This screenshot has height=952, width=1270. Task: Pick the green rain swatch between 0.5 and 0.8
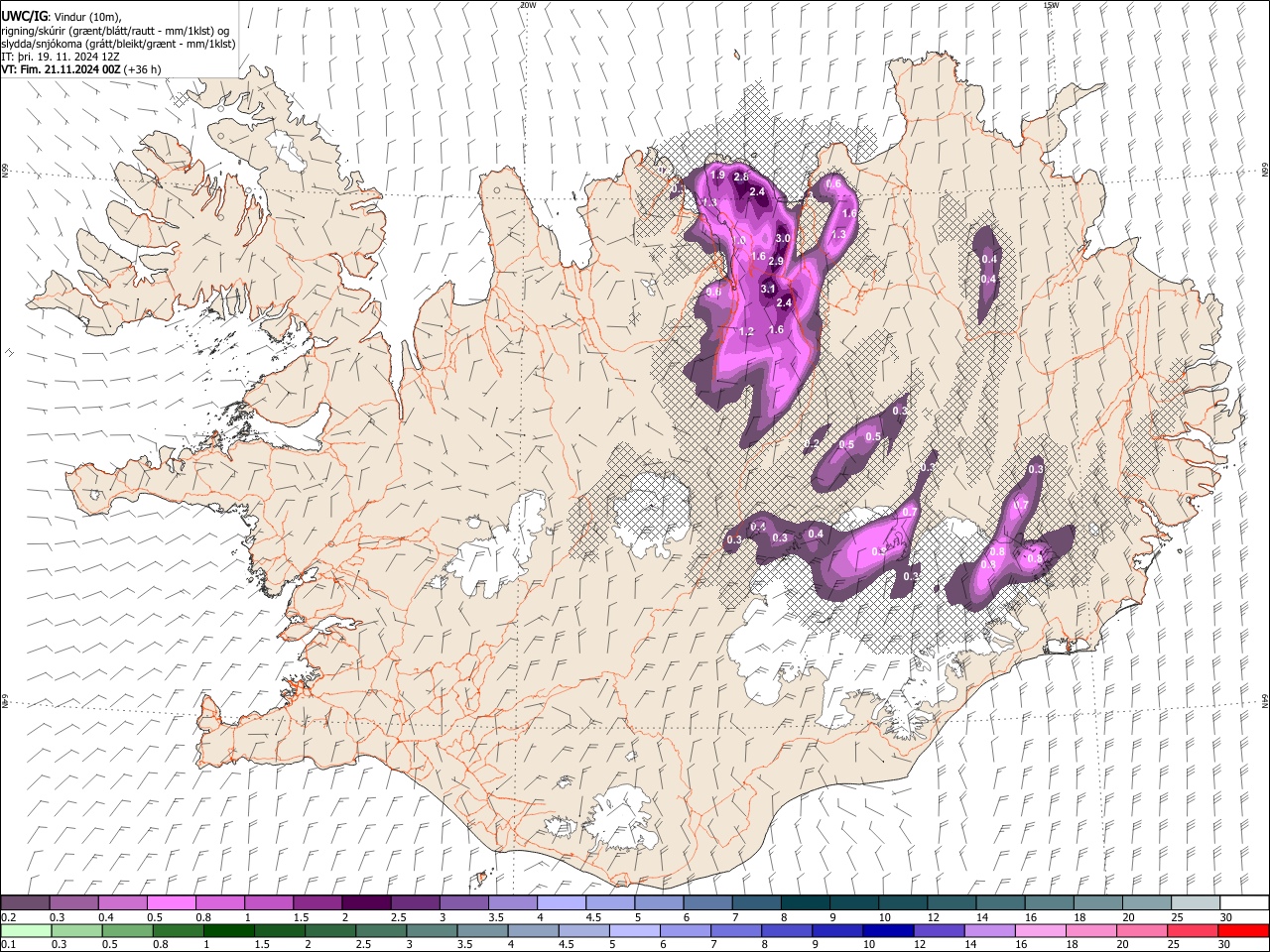click(x=127, y=930)
